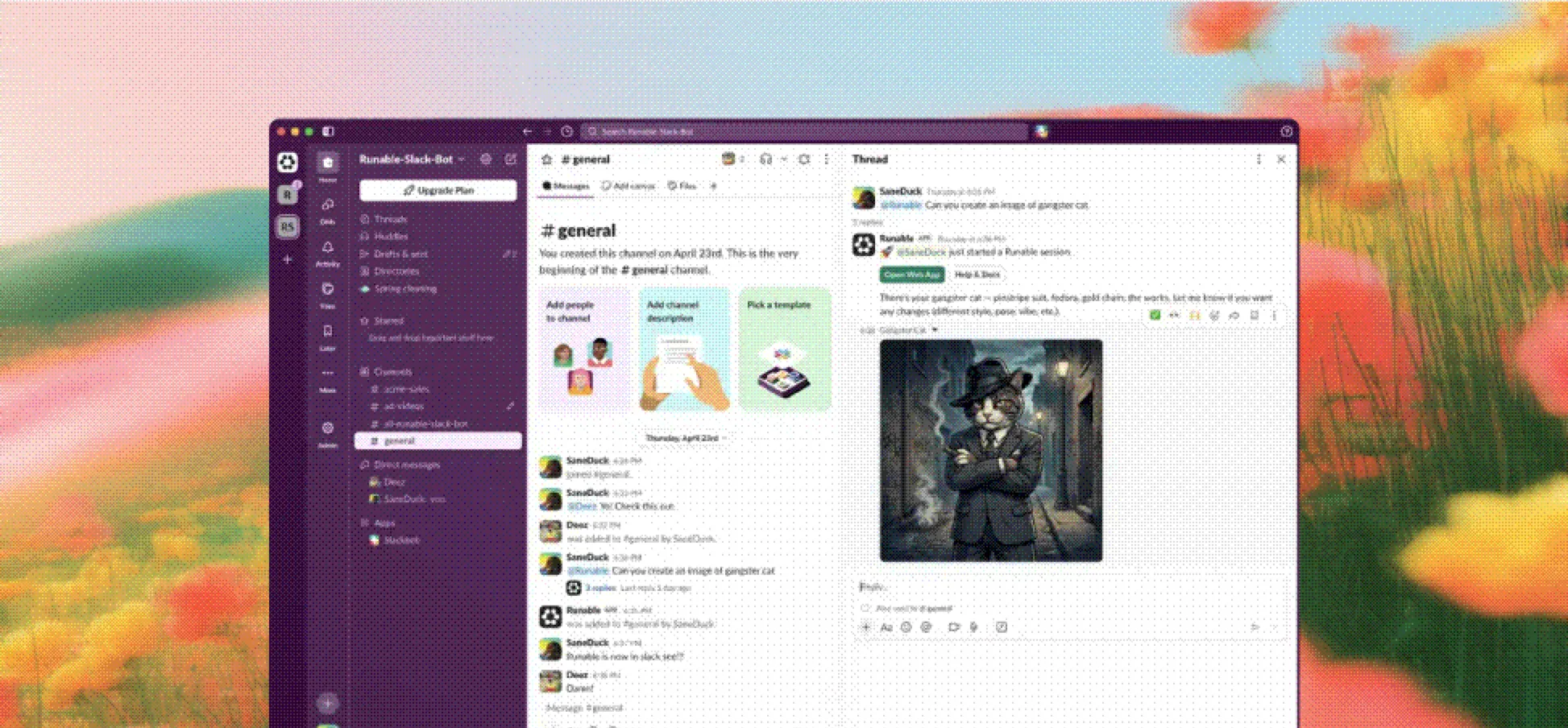Image resolution: width=1568 pixels, height=728 pixels.
Task: Open the Thursday, April 23rd date dropdown
Action: [686, 438]
